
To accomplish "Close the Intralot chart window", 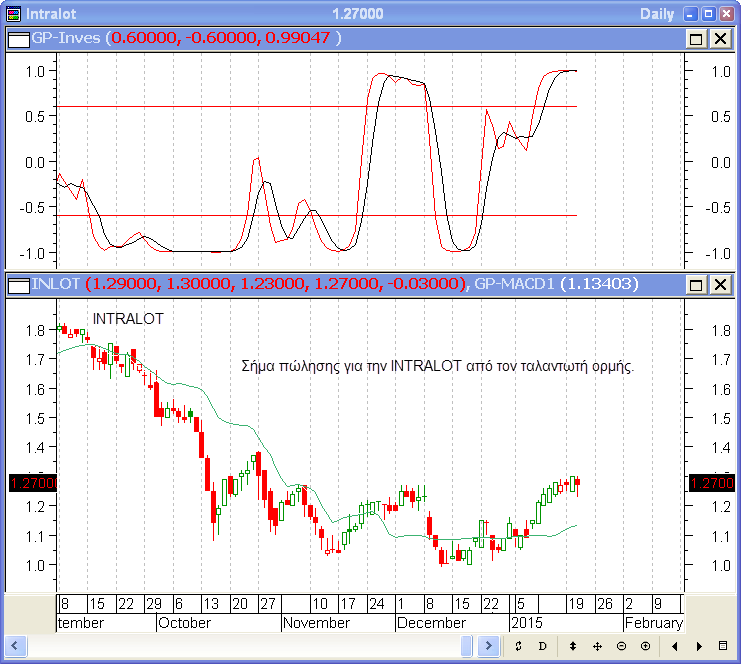I will point(726,14).
